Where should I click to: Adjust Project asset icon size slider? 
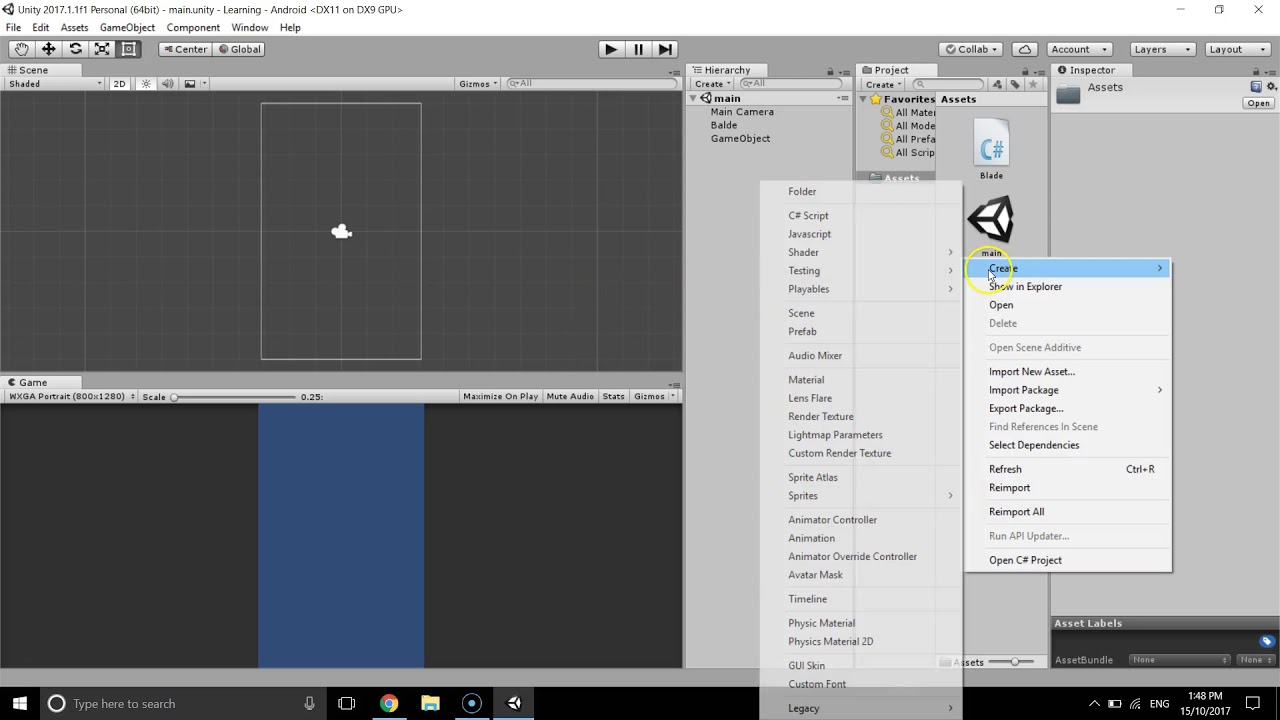point(1015,662)
